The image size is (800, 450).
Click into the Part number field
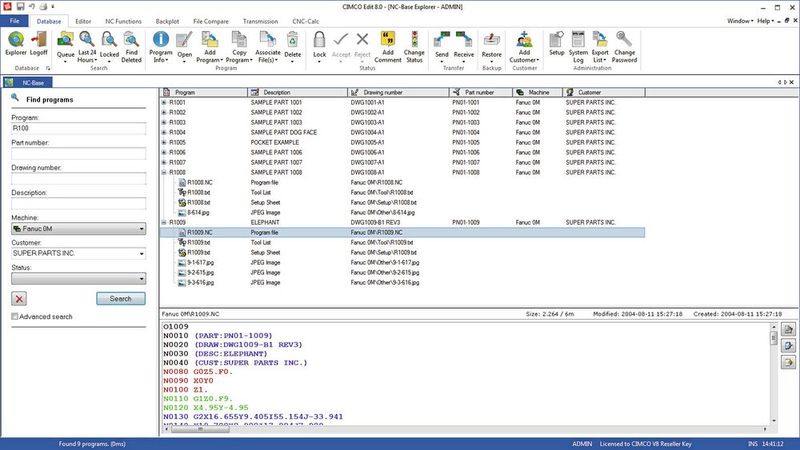[x=79, y=154]
